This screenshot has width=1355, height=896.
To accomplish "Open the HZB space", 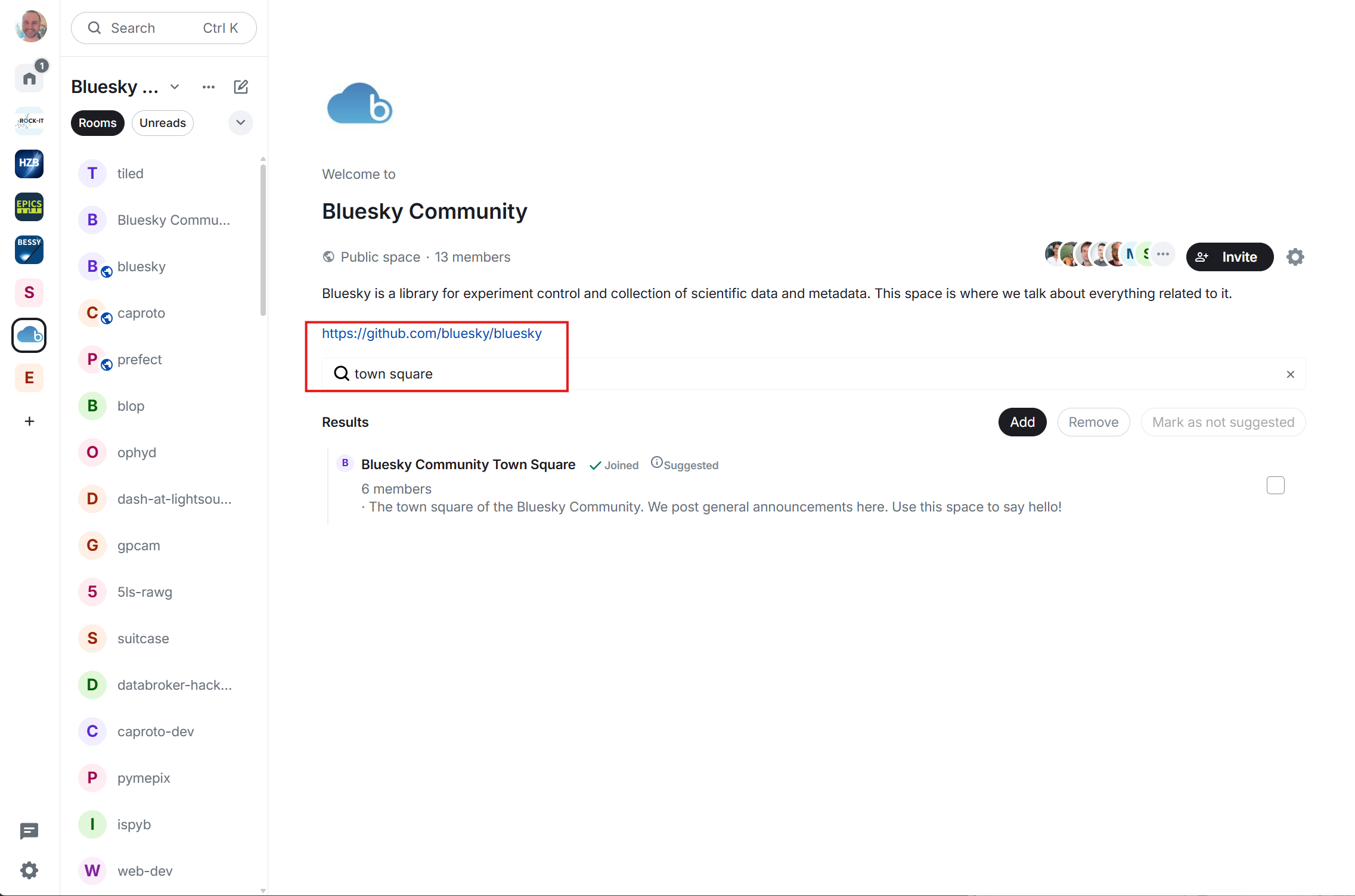I will [29, 164].
